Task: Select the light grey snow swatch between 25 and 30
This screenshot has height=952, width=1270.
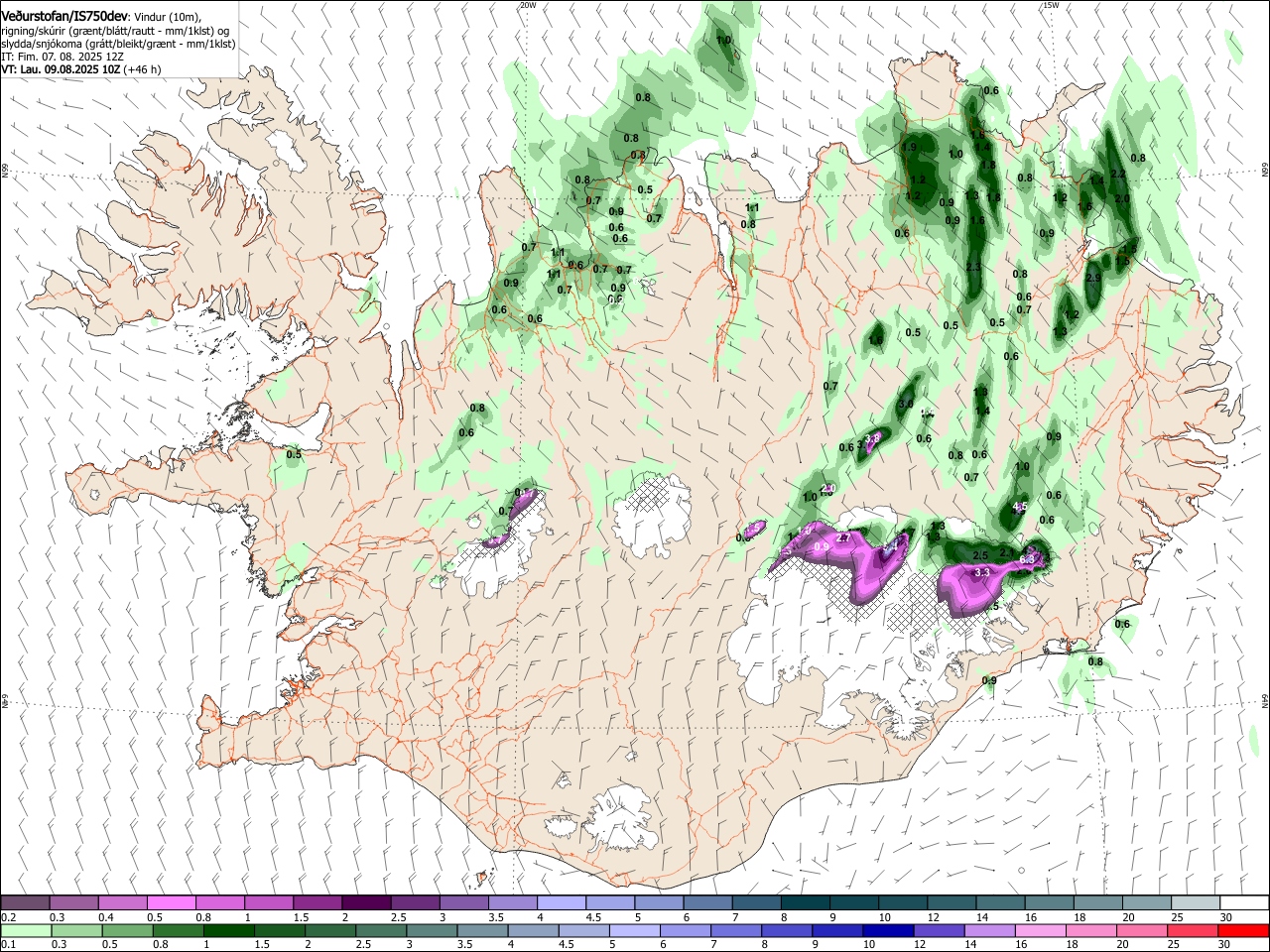Action: (1196, 902)
